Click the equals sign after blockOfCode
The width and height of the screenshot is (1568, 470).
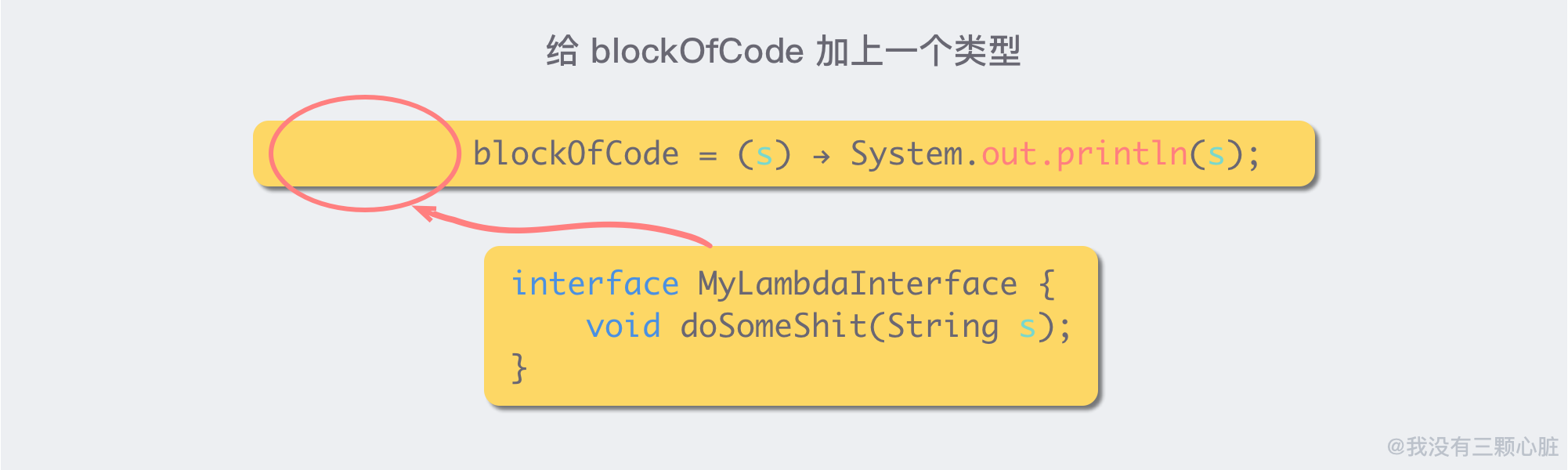(x=707, y=156)
